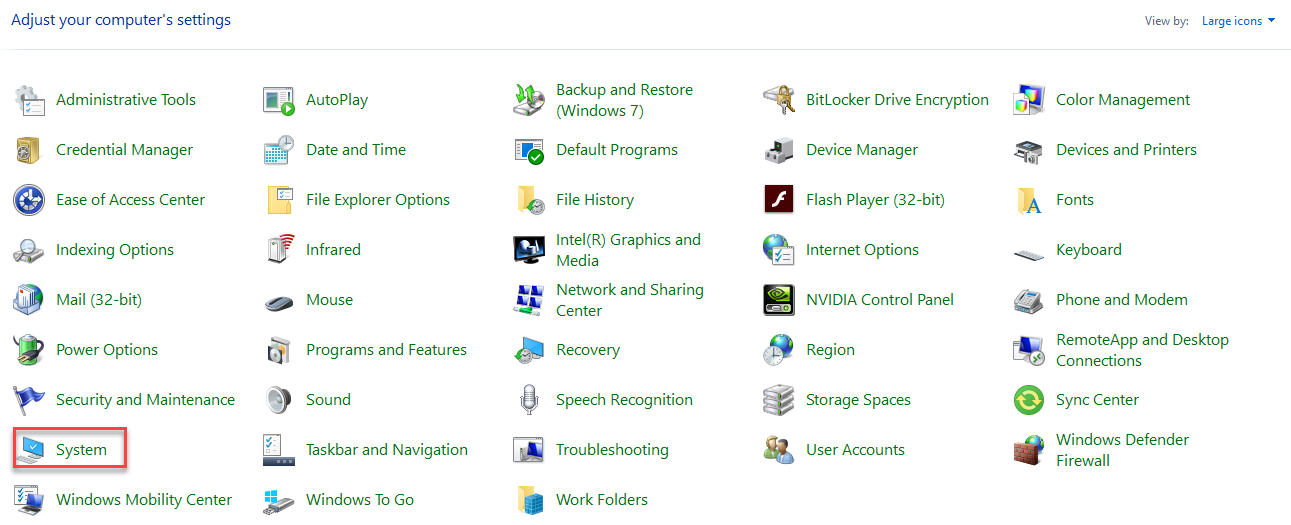This screenshot has width=1291, height=525.
Task: Select the Programs and Features link text
Action: pyautogui.click(x=386, y=350)
